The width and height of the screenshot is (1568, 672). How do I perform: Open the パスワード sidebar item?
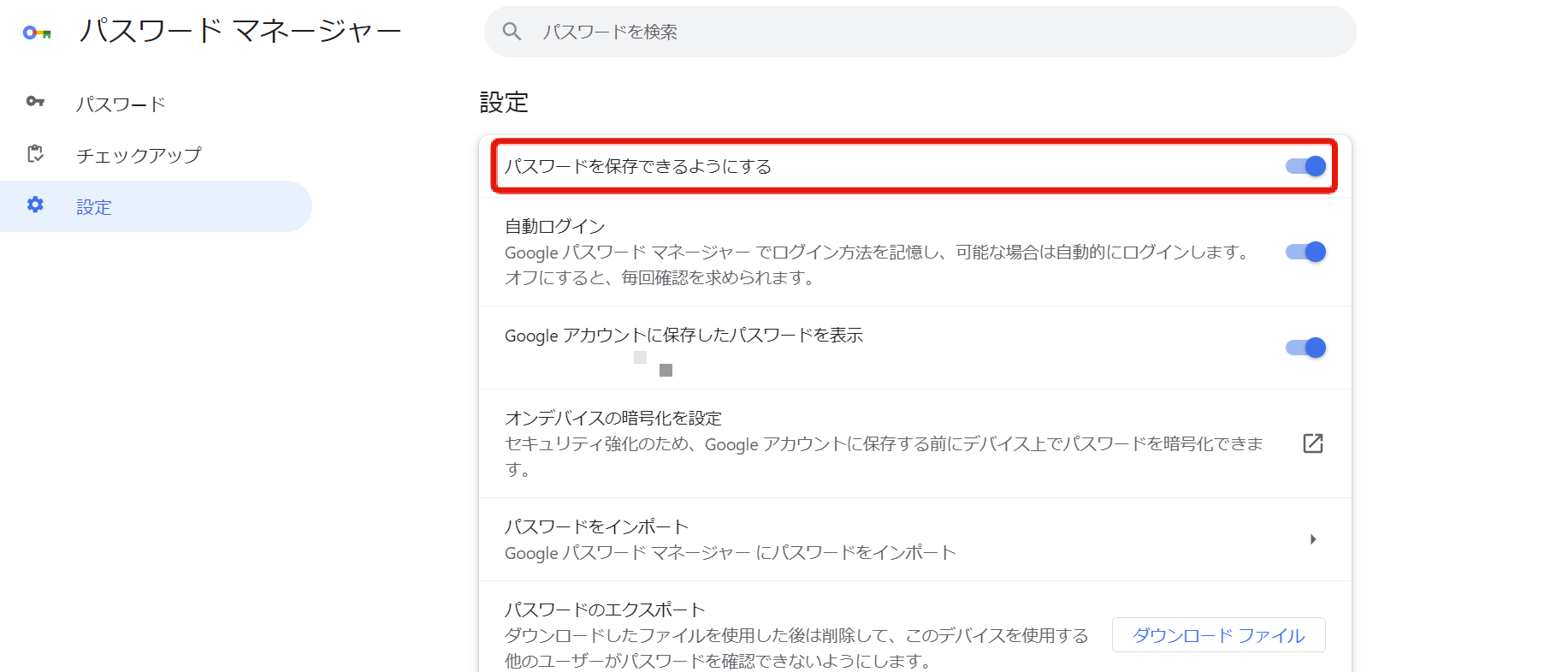click(x=156, y=104)
